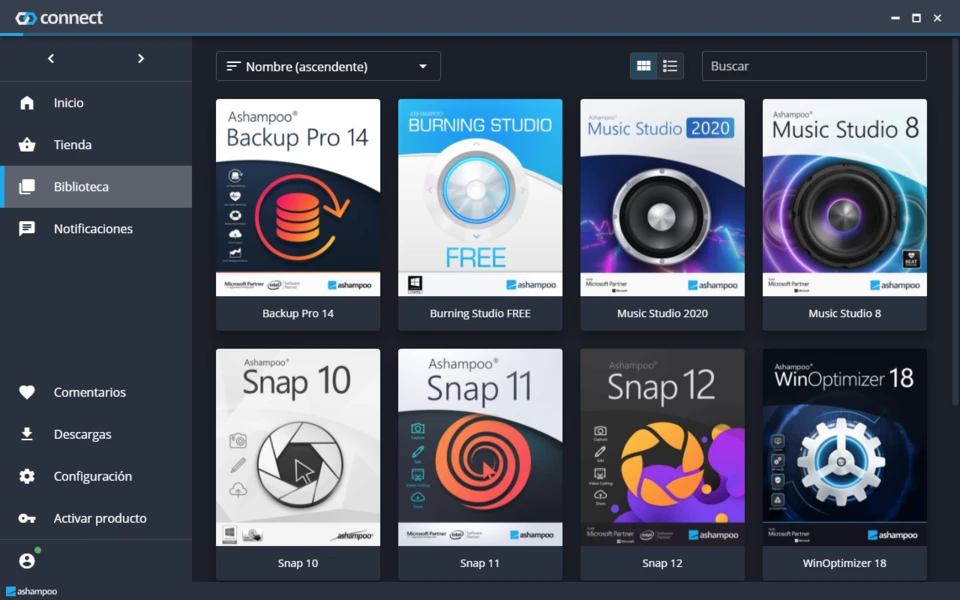Open Activar producto from the sidebar

pos(96,518)
